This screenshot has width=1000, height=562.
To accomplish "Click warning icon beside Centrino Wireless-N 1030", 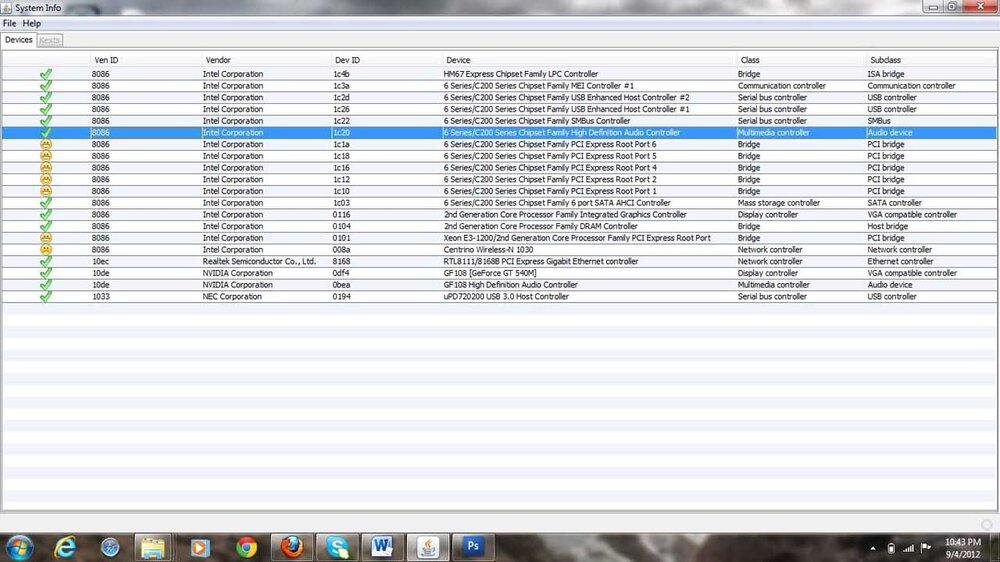I will coord(46,250).
